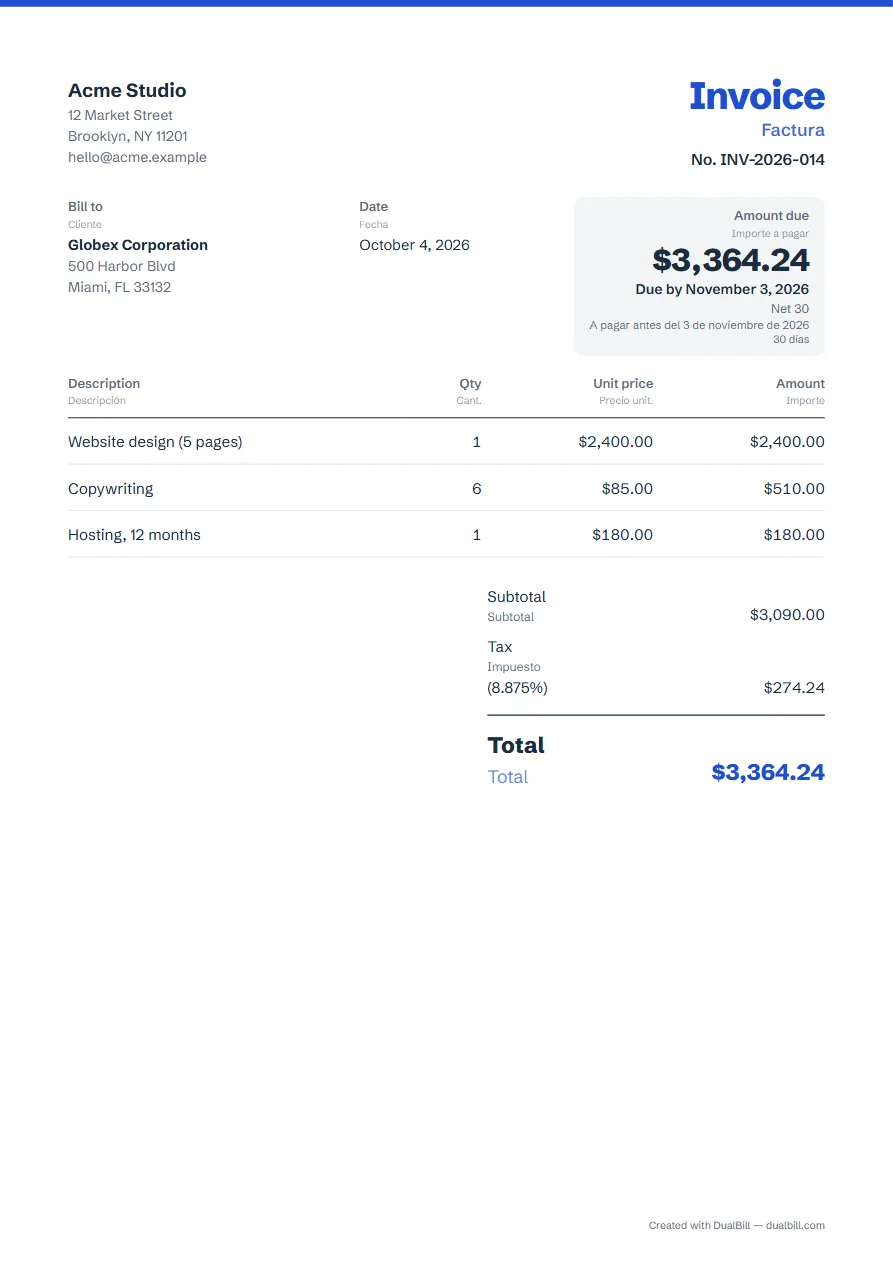Click the $510.00 amount
Image resolution: width=893 pixels, height=1263 pixels.
794,489
